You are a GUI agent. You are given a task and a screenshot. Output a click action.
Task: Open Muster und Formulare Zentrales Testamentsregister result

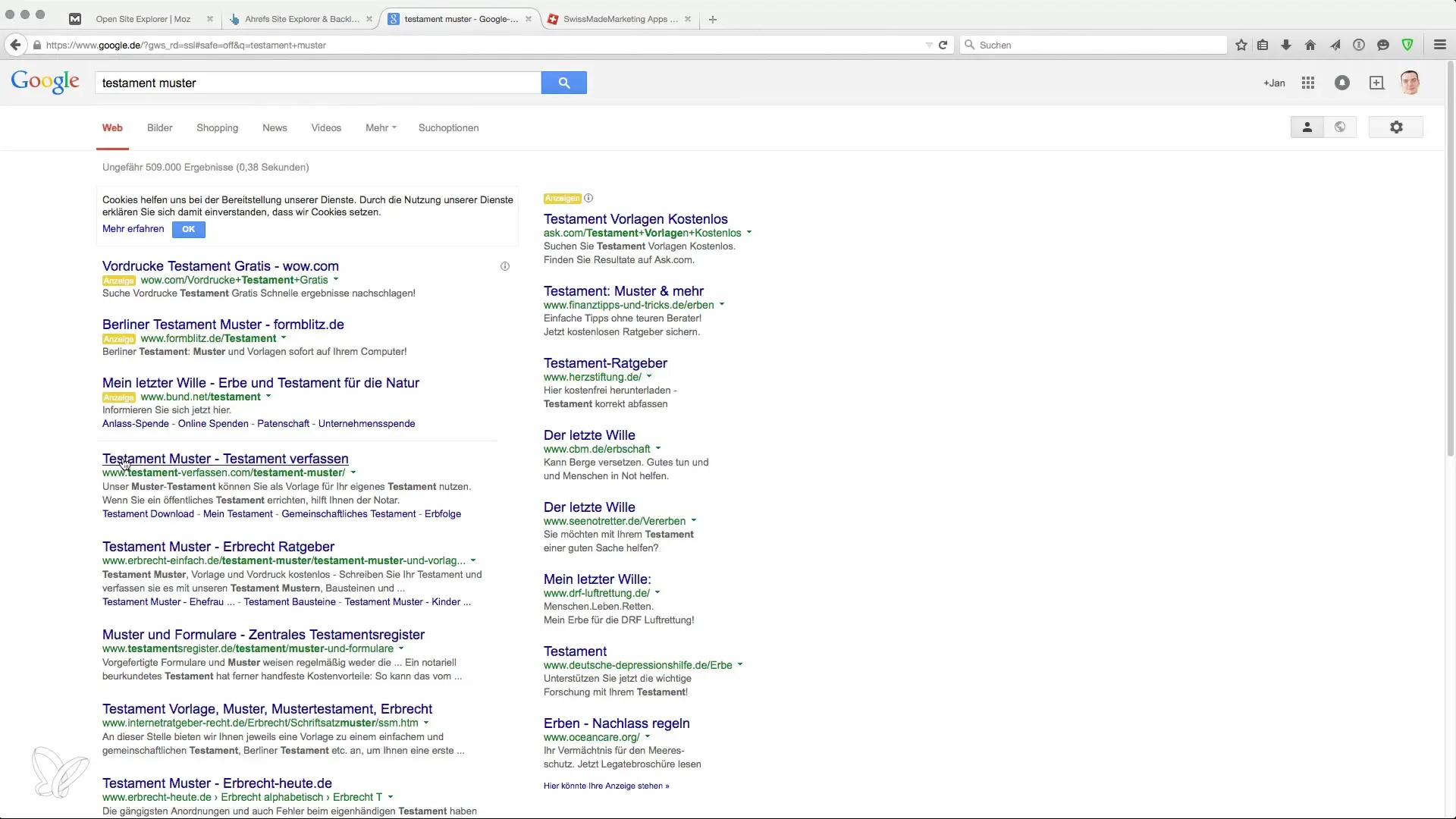(263, 635)
